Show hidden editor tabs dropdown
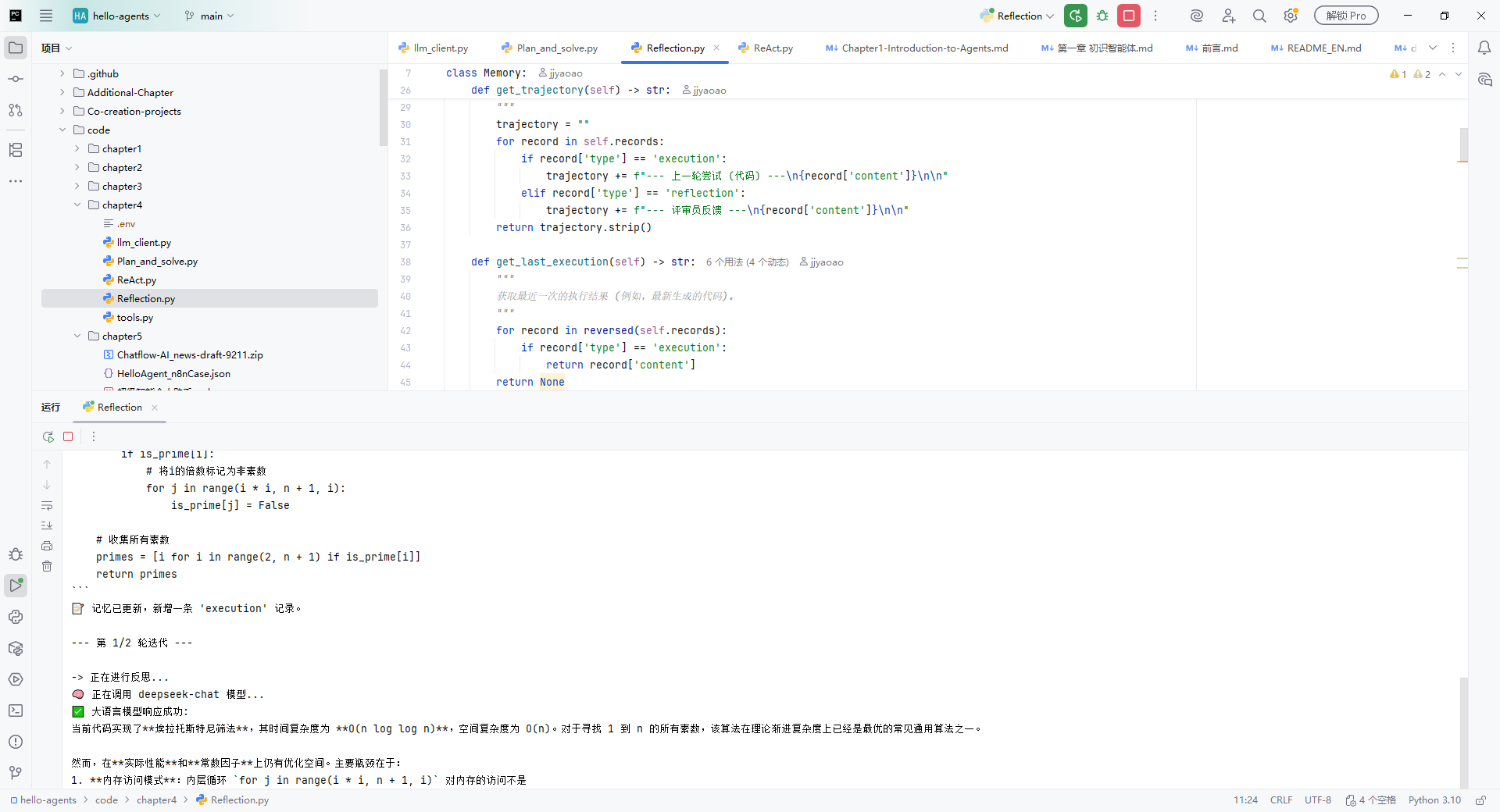1500x812 pixels. pos(1433,48)
